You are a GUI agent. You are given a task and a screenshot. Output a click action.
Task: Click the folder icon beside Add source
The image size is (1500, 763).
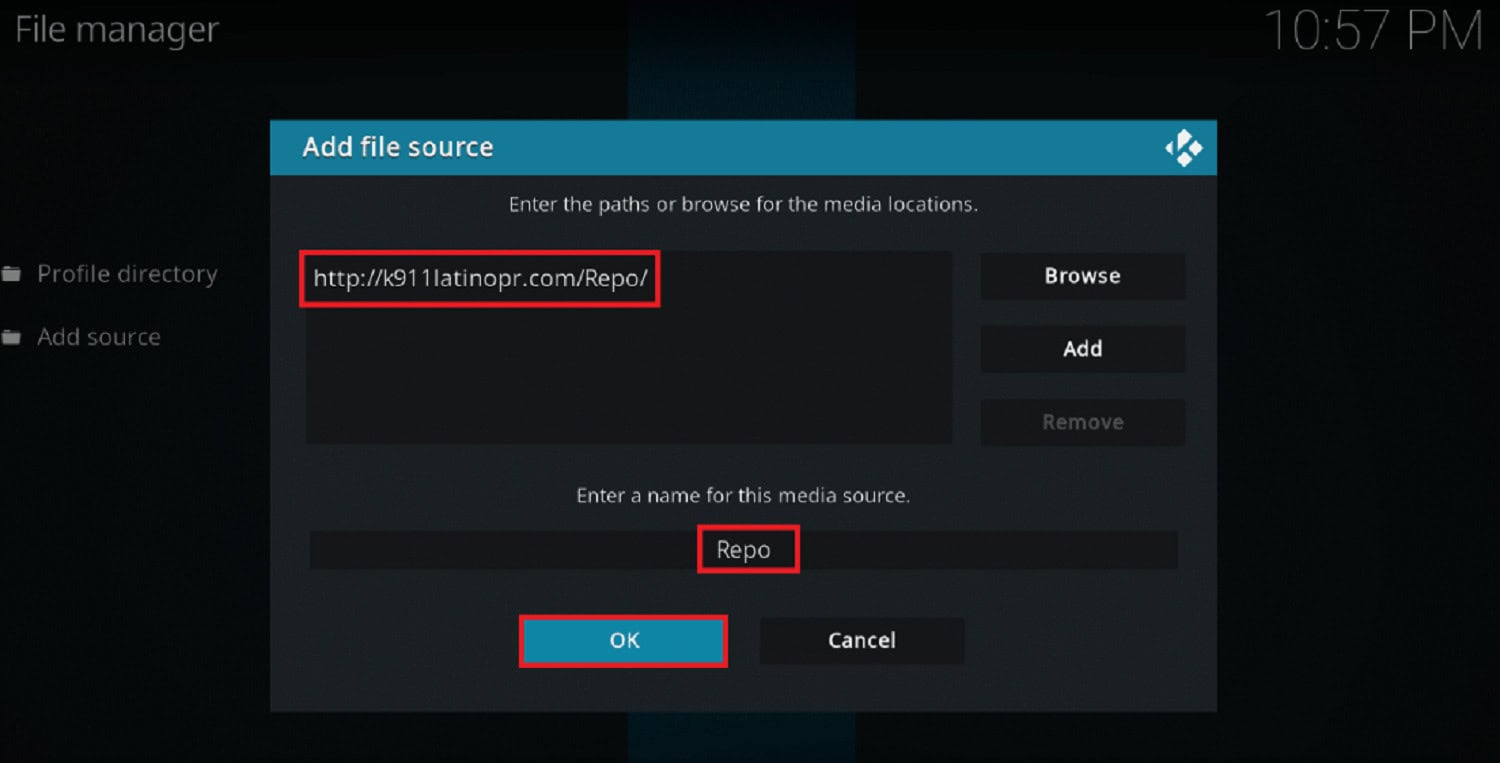click(11, 338)
